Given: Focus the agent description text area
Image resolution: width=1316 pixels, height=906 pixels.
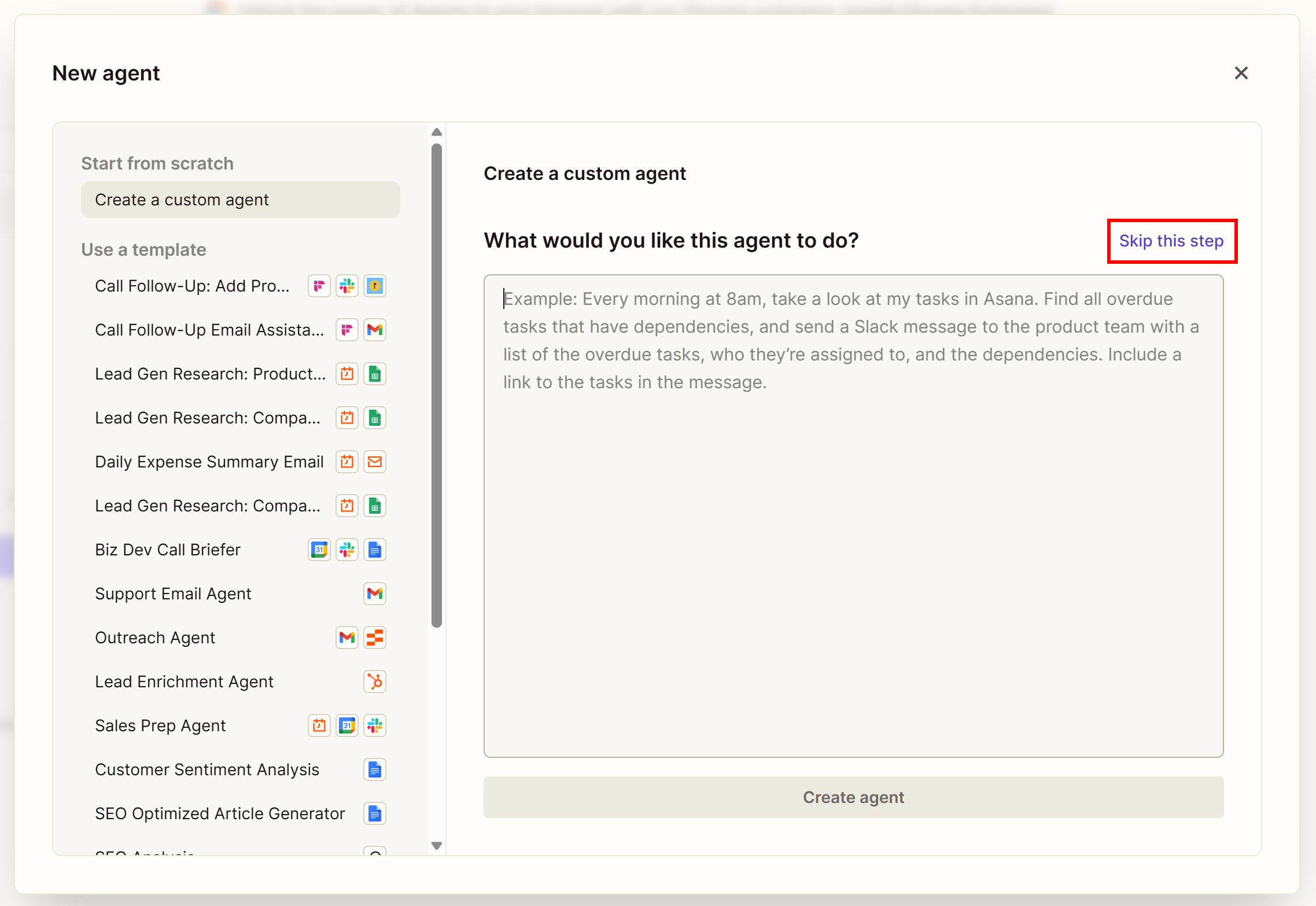Looking at the screenshot, I should [x=853, y=515].
